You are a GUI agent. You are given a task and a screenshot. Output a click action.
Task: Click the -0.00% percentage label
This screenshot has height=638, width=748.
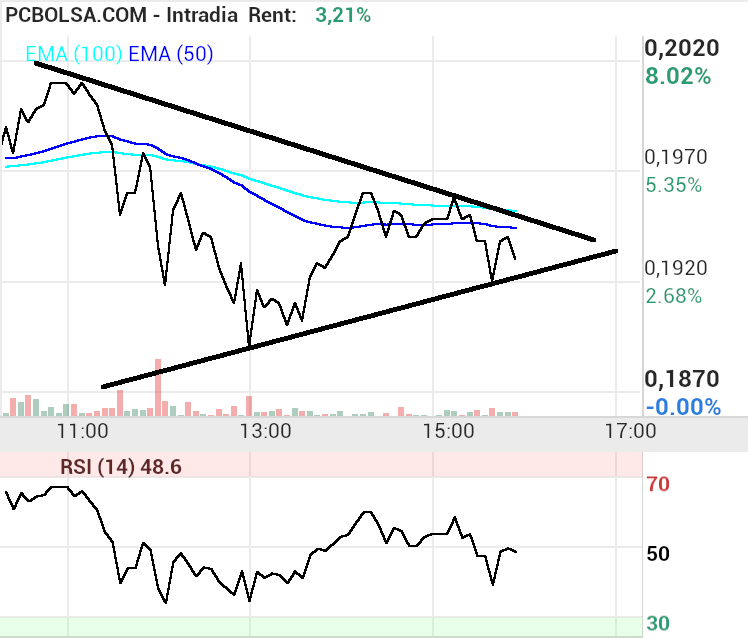683,407
